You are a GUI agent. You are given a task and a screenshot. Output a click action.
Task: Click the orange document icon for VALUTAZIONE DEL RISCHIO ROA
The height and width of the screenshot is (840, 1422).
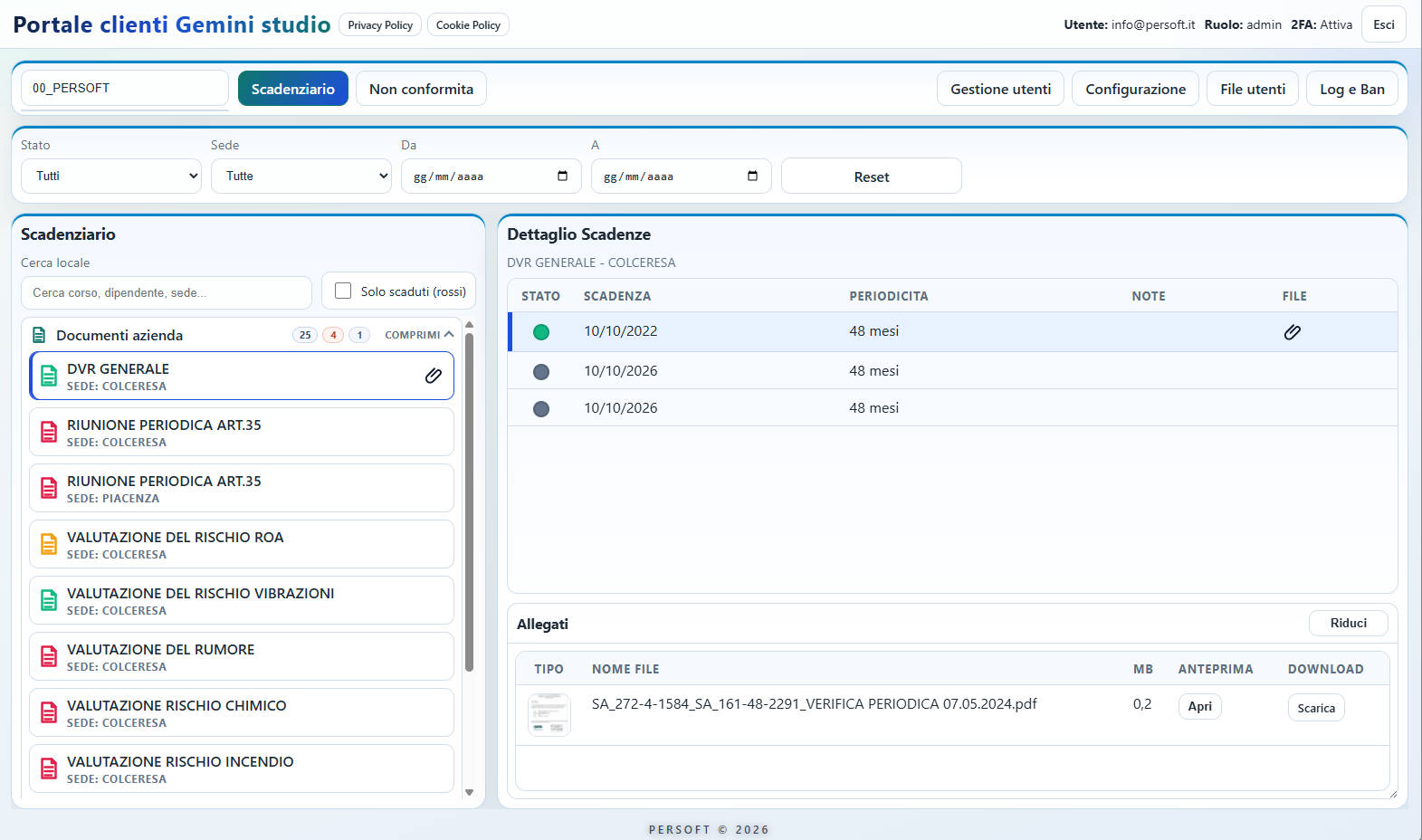tap(49, 545)
